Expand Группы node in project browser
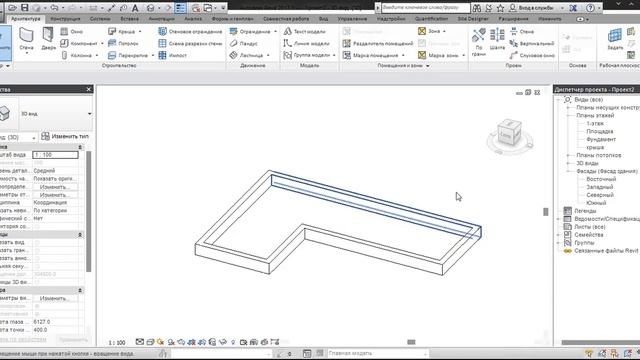 tap(558, 243)
